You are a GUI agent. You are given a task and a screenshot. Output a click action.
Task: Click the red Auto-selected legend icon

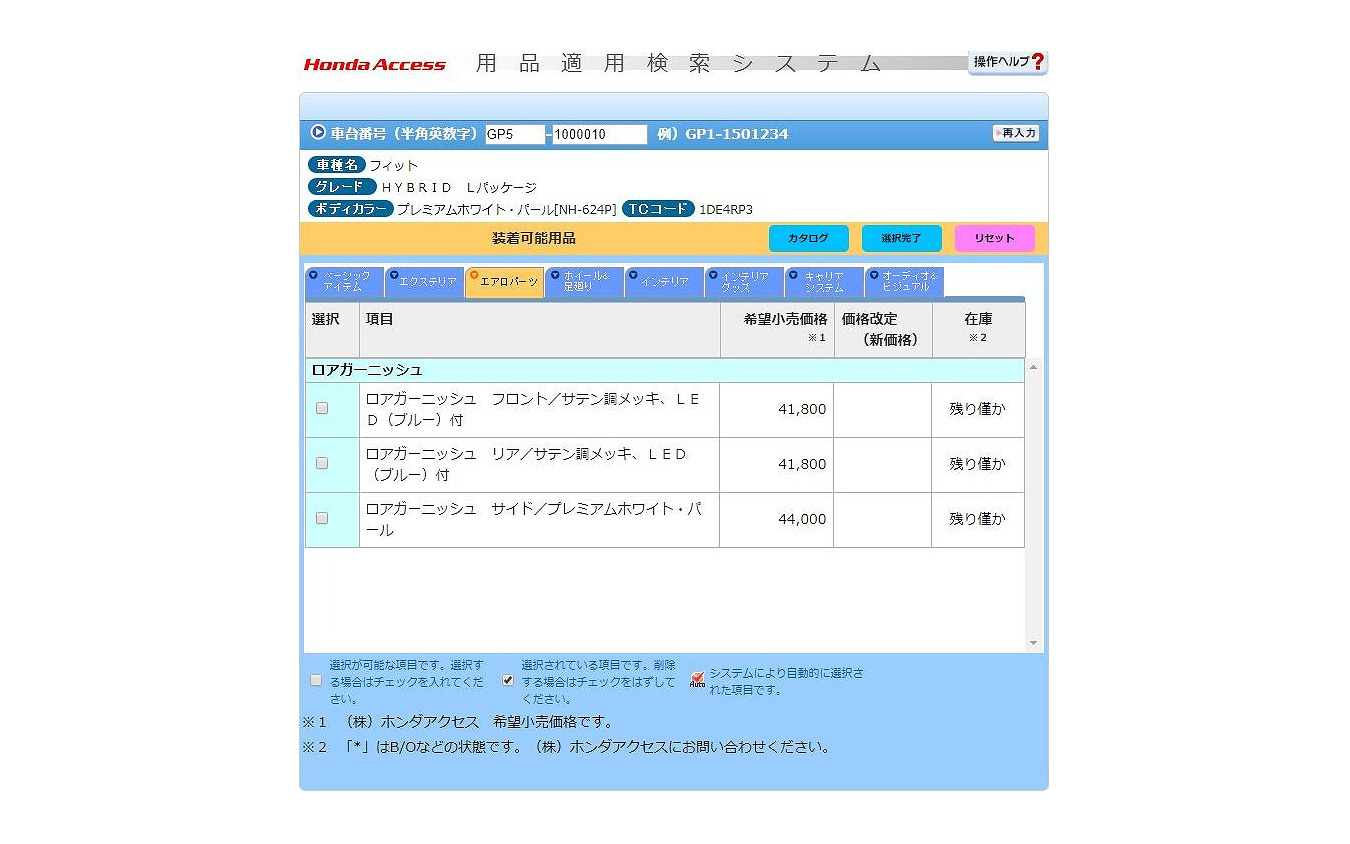[x=697, y=680]
